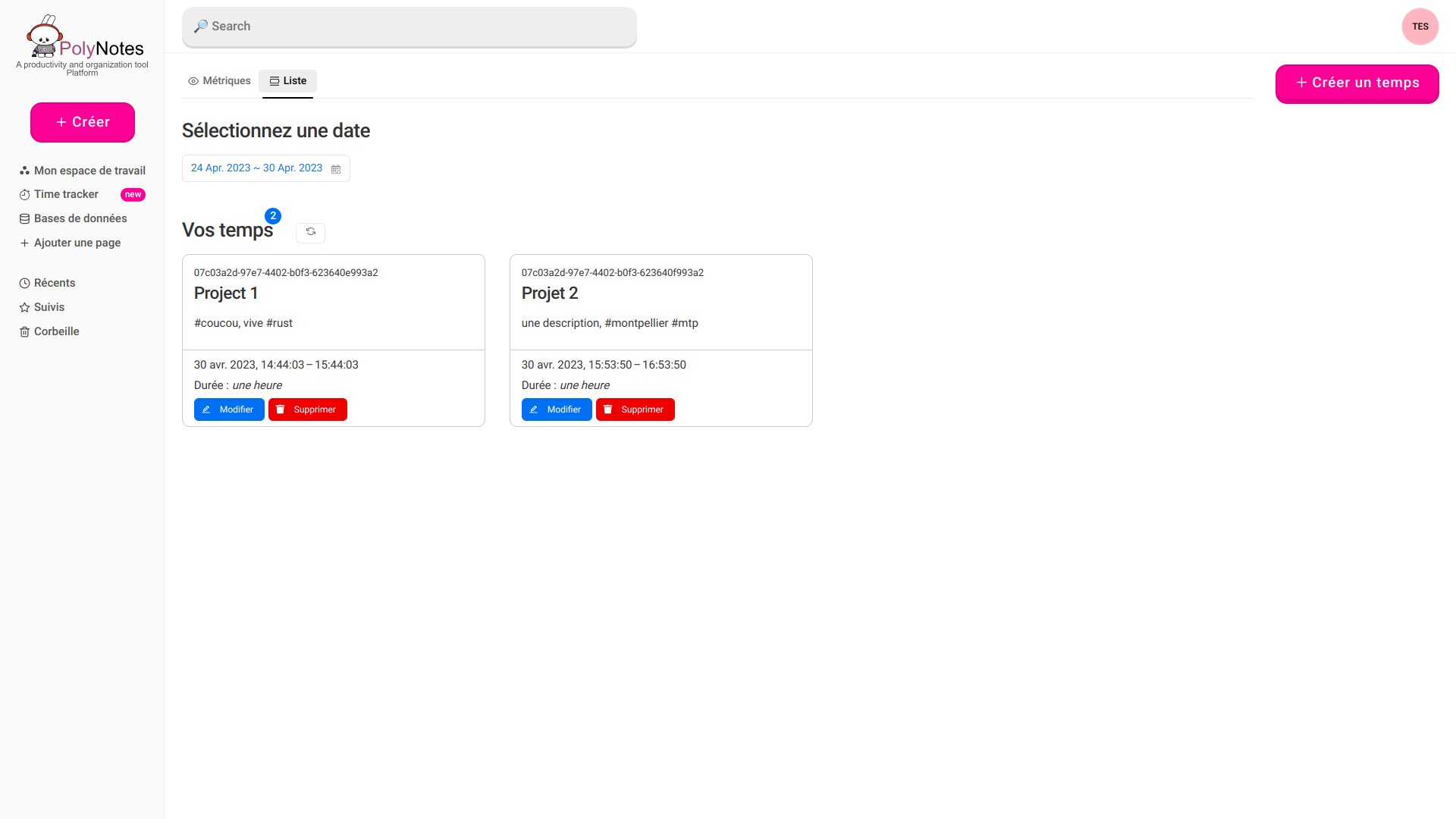Open Mon espace de travail
This screenshot has height=819, width=1456.
pos(89,171)
